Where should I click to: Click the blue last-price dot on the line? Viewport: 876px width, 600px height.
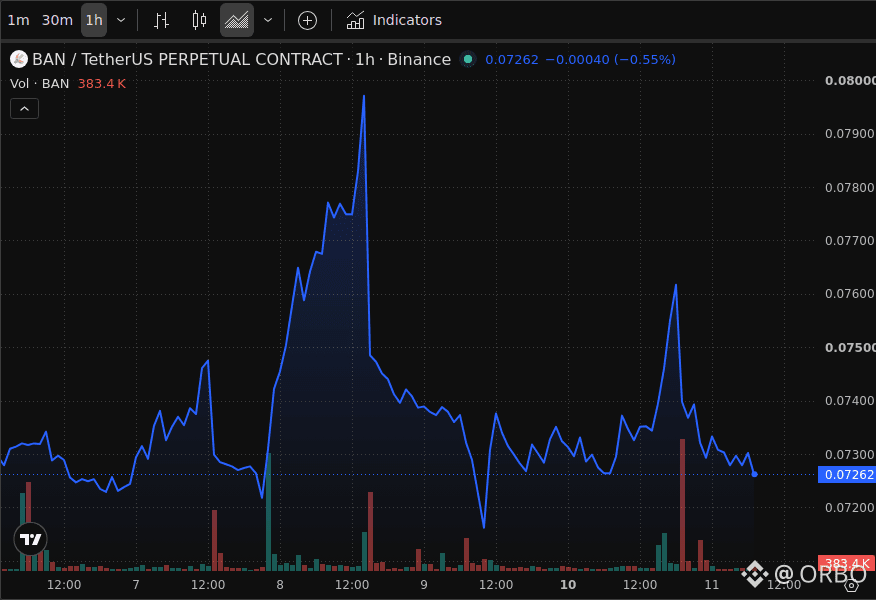(755, 474)
